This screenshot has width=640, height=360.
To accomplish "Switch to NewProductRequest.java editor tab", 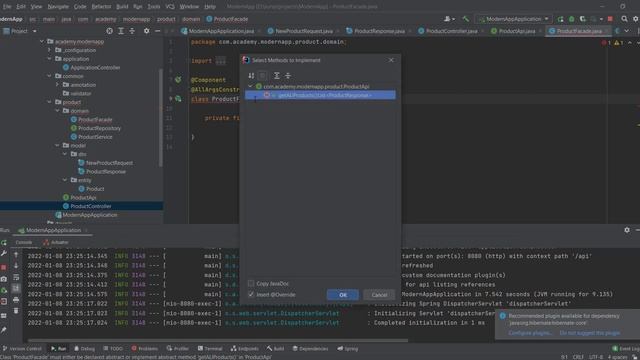I will (x=304, y=31).
